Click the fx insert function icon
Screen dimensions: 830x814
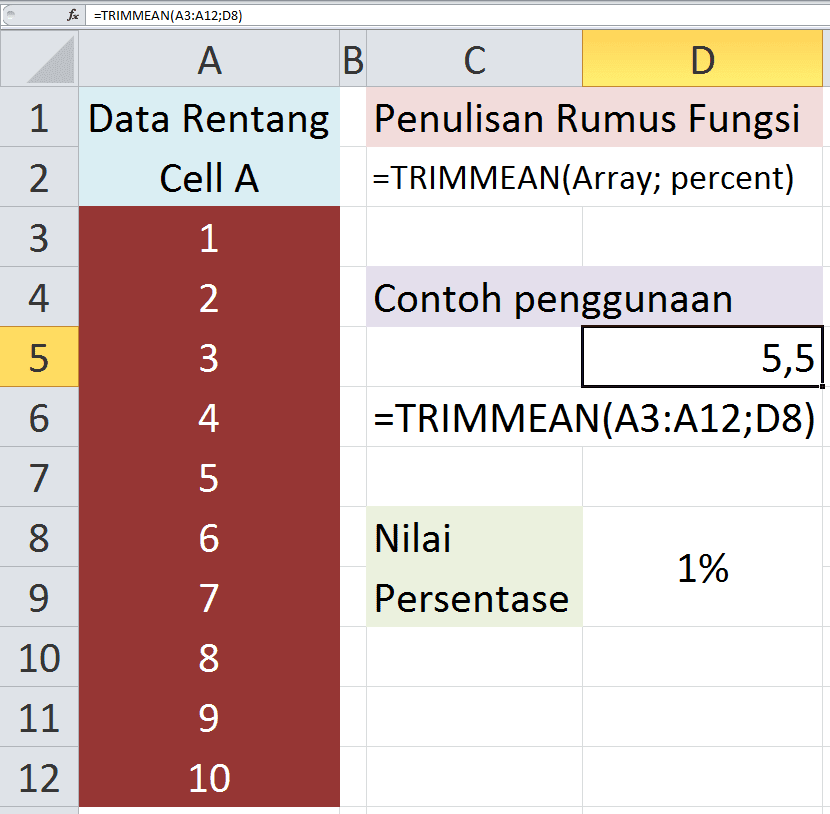(x=73, y=15)
